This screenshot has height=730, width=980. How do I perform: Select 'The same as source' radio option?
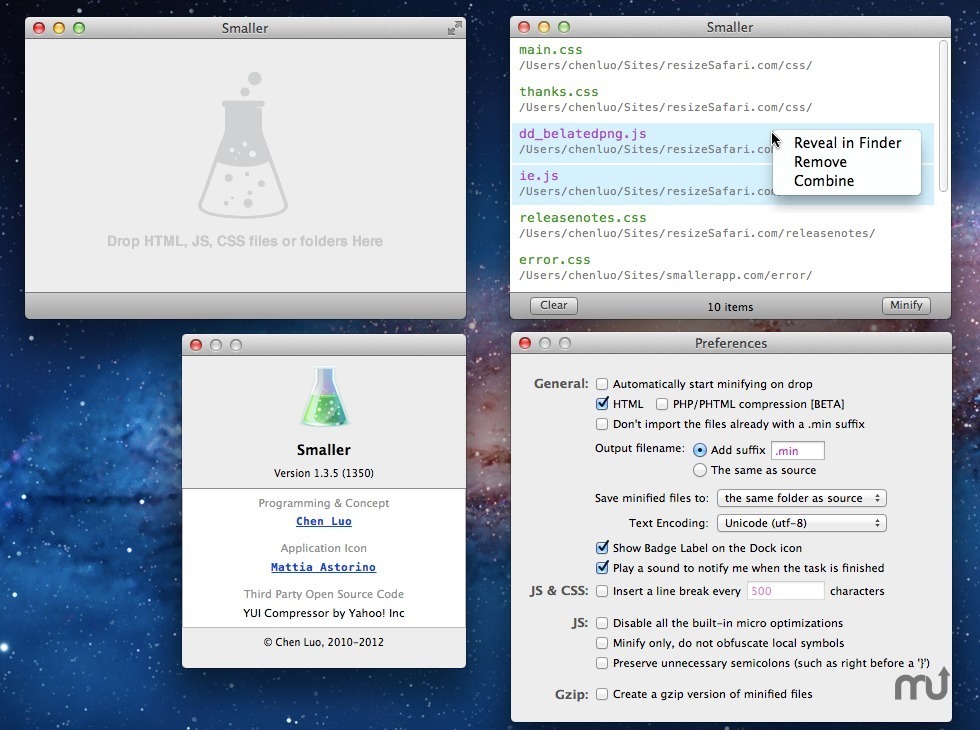pyautogui.click(x=700, y=470)
